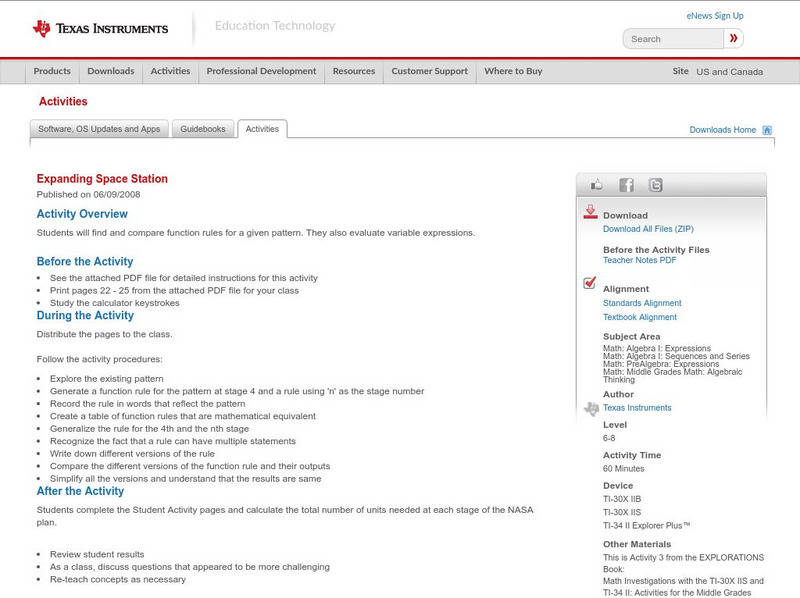The width and height of the screenshot is (800, 598).
Task: Click the red download arrow icon
Action: tap(590, 212)
